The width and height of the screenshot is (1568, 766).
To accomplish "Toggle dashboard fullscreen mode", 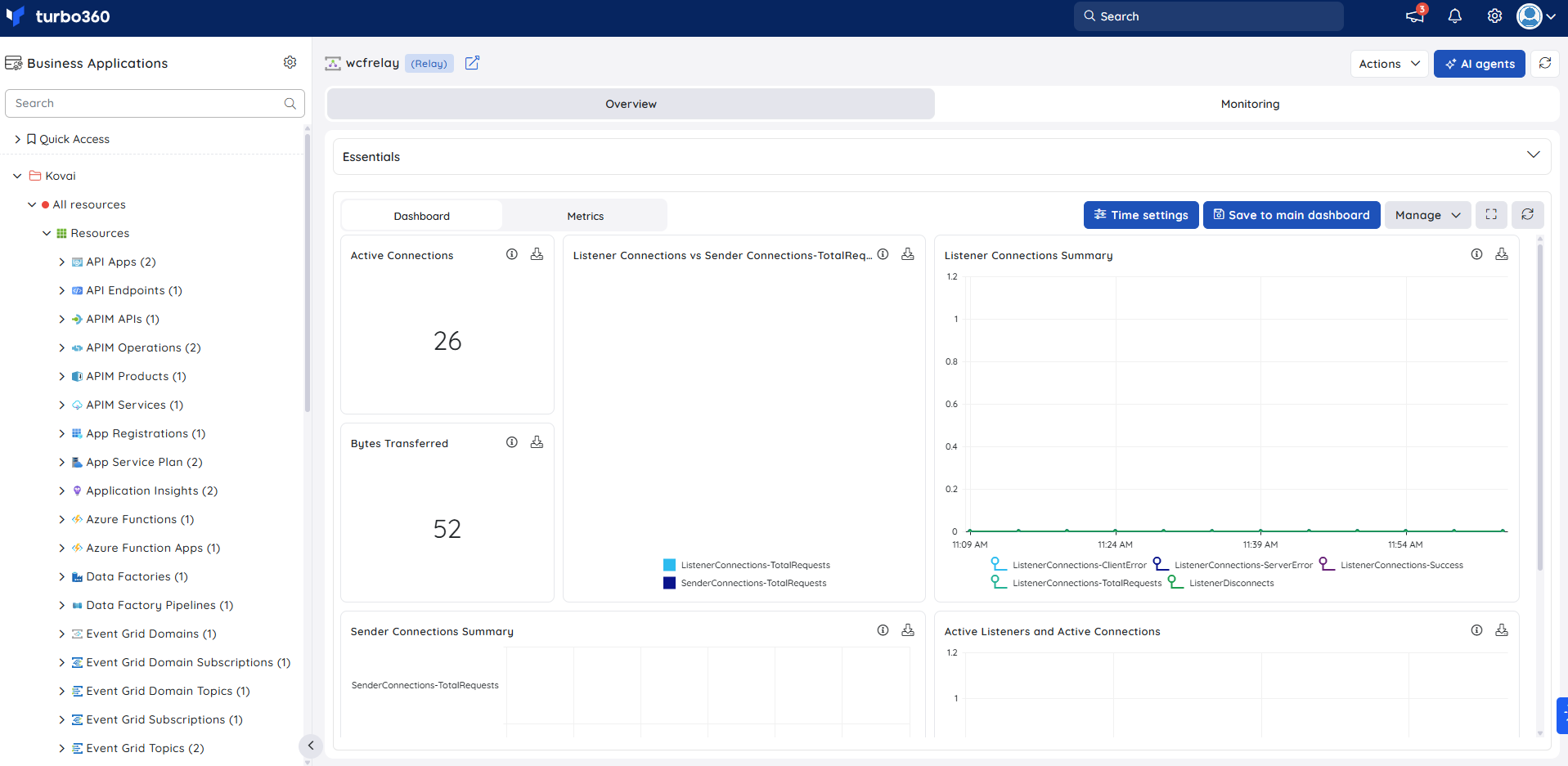I will click(x=1491, y=215).
